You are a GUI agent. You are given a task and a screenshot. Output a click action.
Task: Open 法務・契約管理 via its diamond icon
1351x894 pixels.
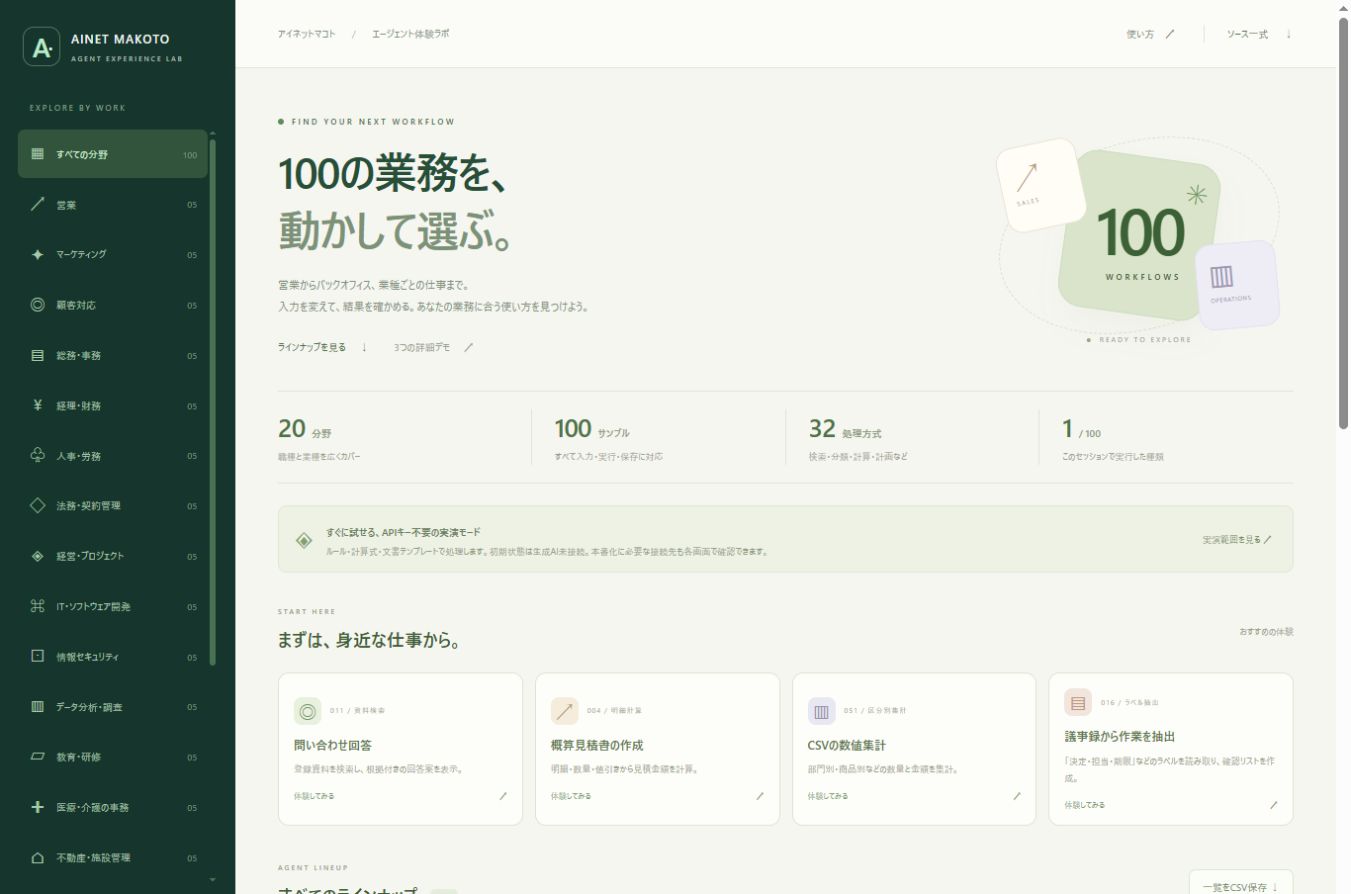pyautogui.click(x=38, y=505)
